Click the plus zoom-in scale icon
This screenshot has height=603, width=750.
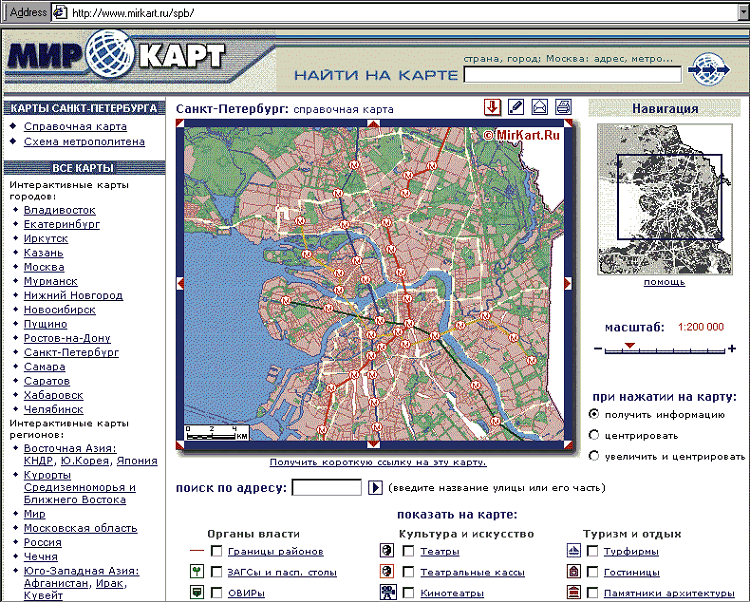pos(732,349)
